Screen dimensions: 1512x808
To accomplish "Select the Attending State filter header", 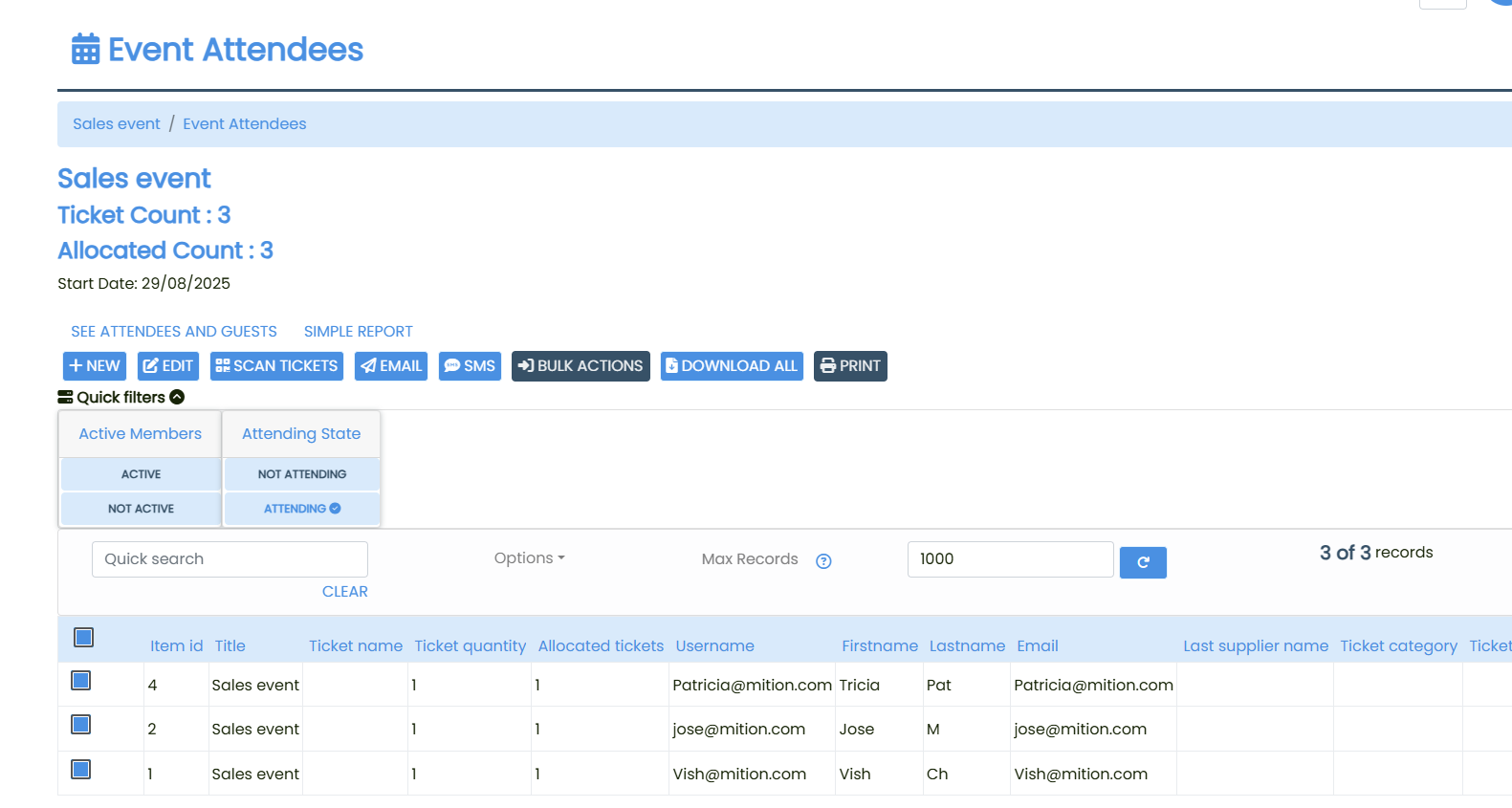I will pos(301,434).
